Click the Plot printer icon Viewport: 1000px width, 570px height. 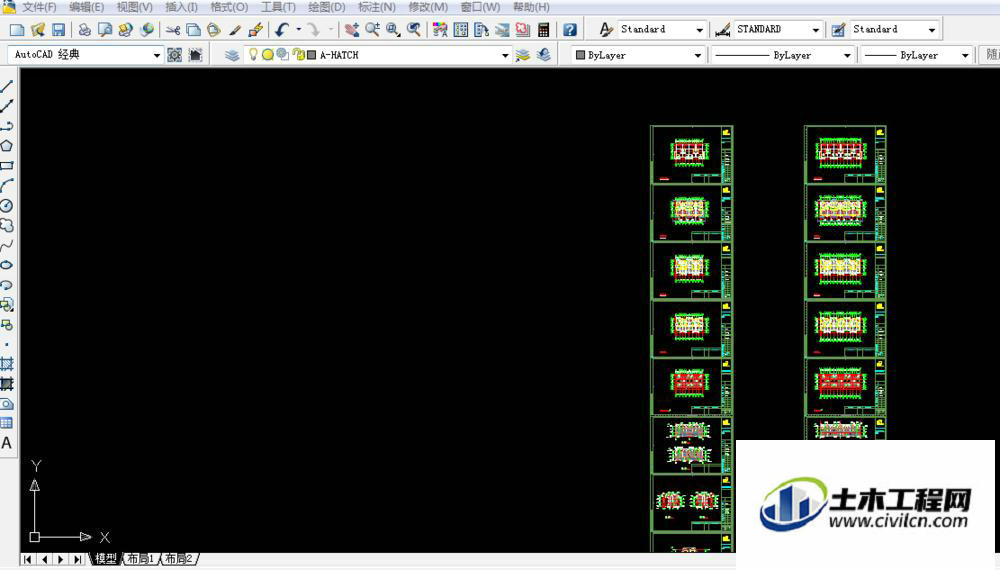click(85, 29)
